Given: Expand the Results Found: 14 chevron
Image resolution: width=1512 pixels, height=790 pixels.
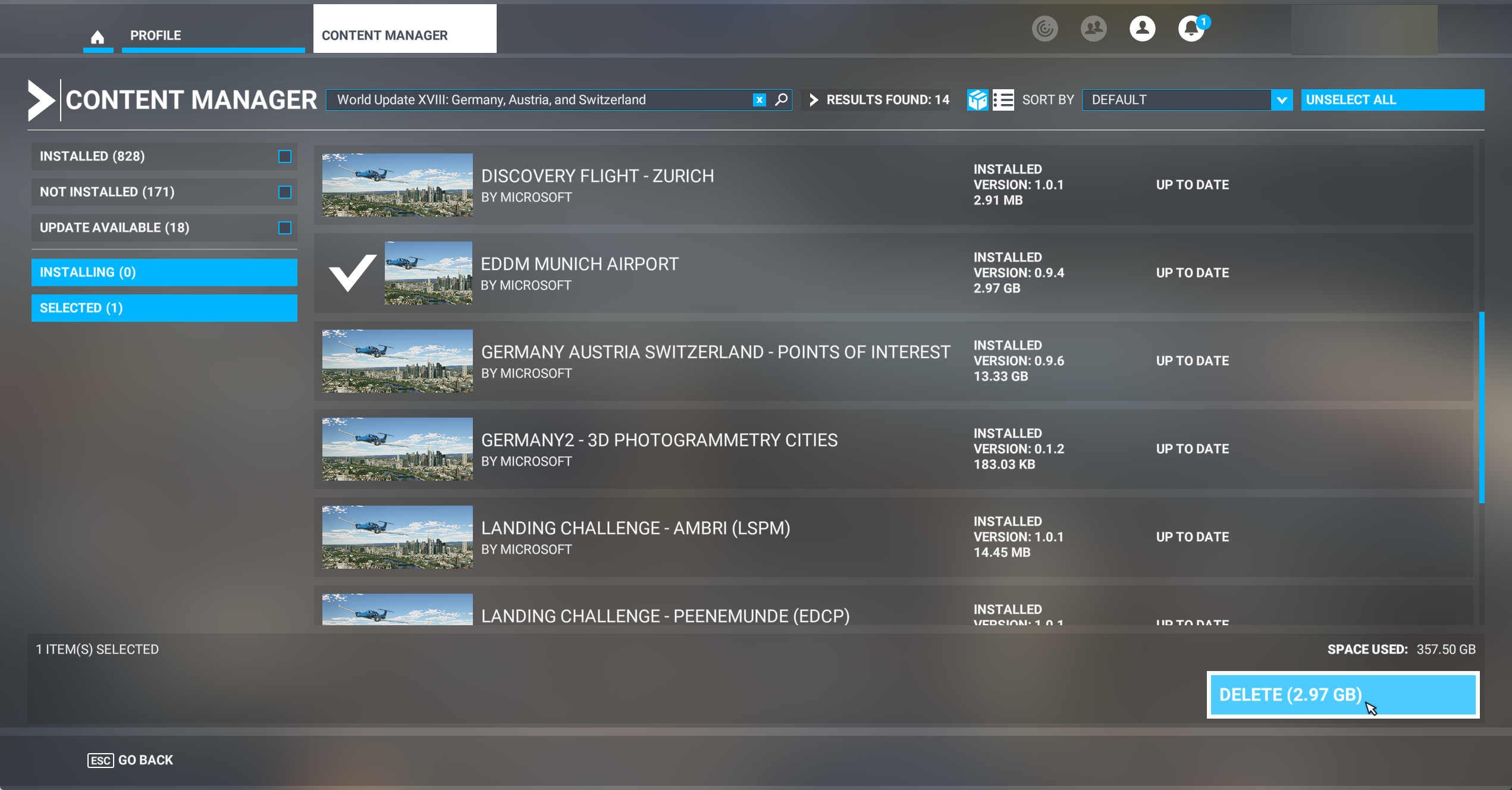Looking at the screenshot, I should point(814,100).
